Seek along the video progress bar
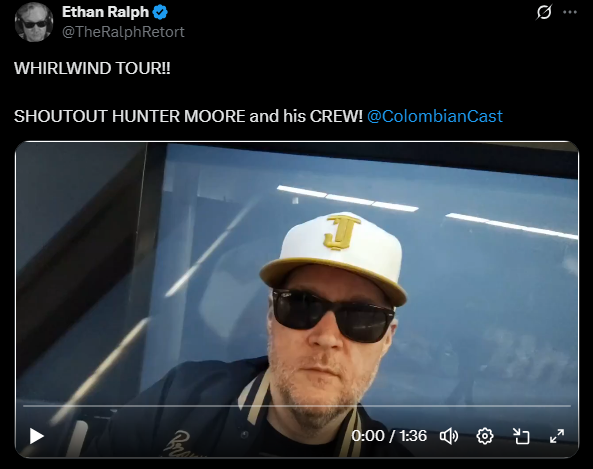The height and width of the screenshot is (469, 593). [297, 406]
